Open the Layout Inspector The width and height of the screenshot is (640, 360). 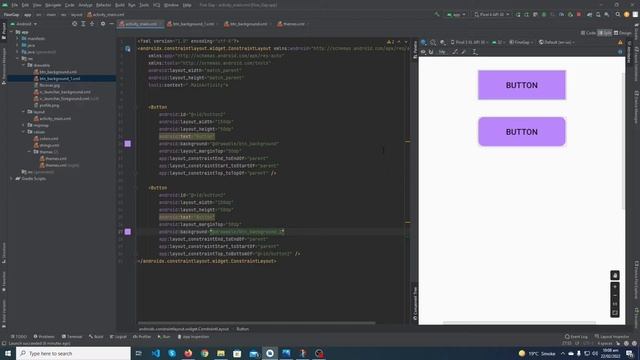(611, 337)
